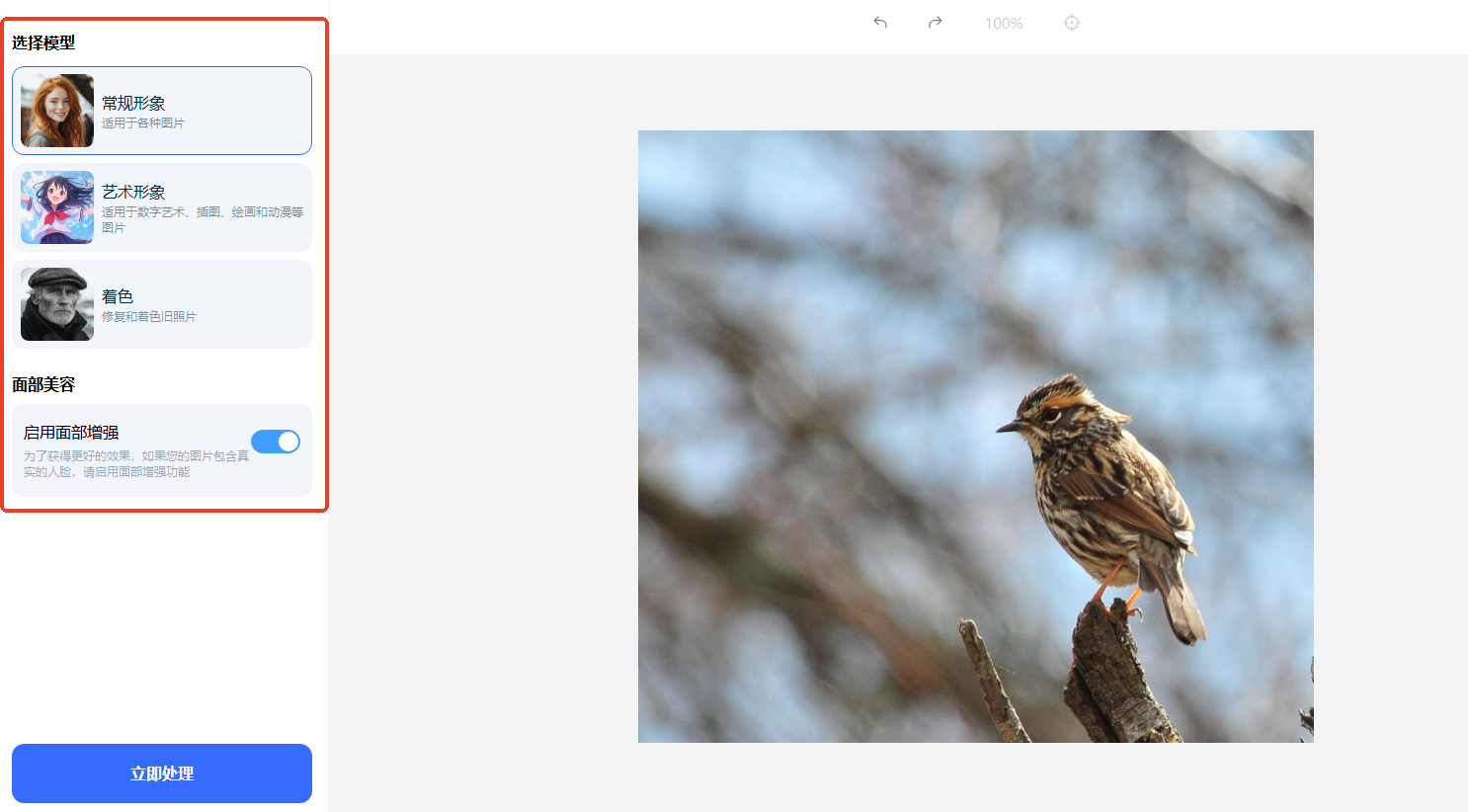This screenshot has height=812, width=1468.
Task: Select the 常规形象 model card
Action: 162,111
